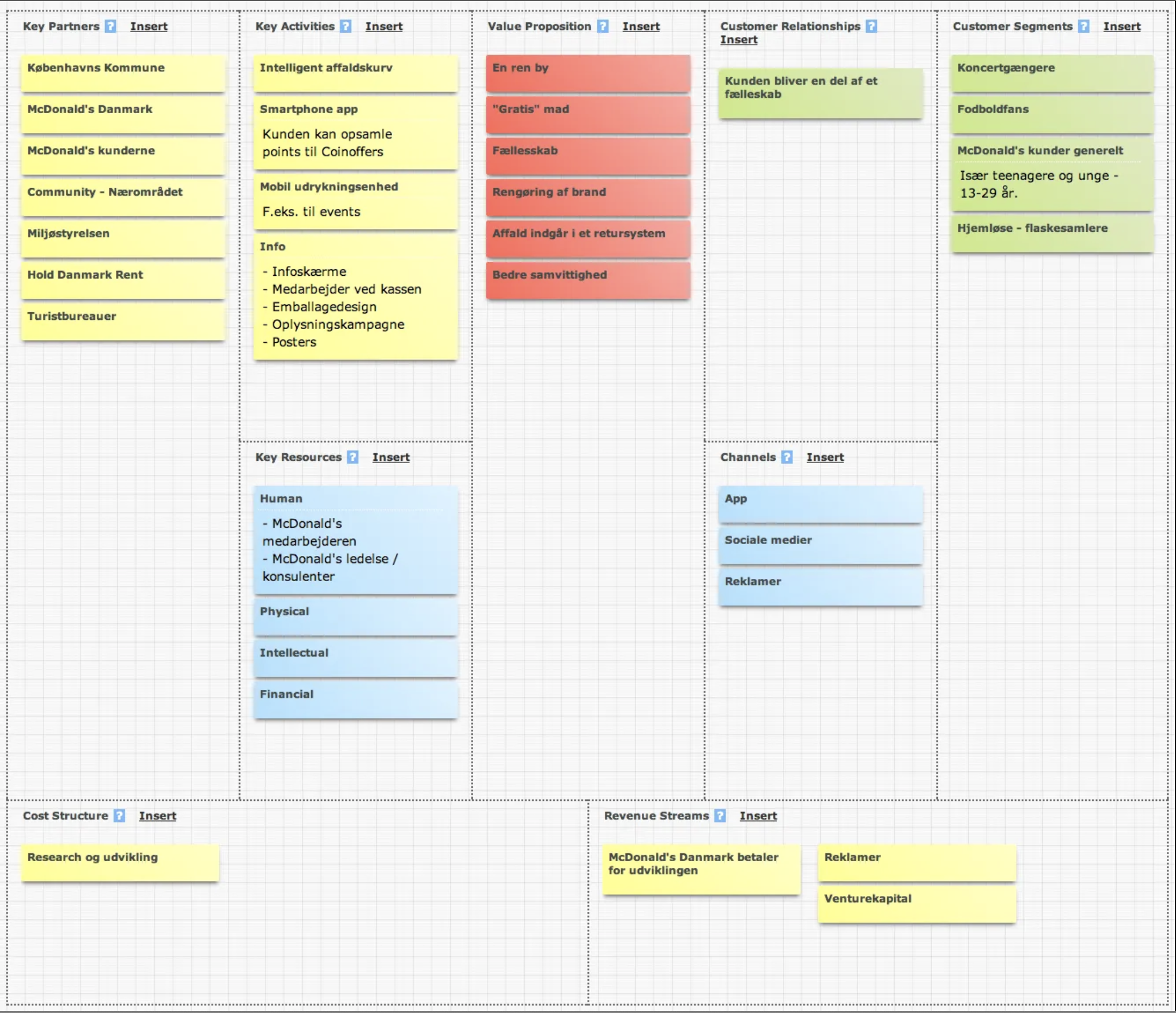Image resolution: width=1176 pixels, height=1013 pixels.
Task: Open the Revenue Streams help icon
Action: click(x=720, y=816)
